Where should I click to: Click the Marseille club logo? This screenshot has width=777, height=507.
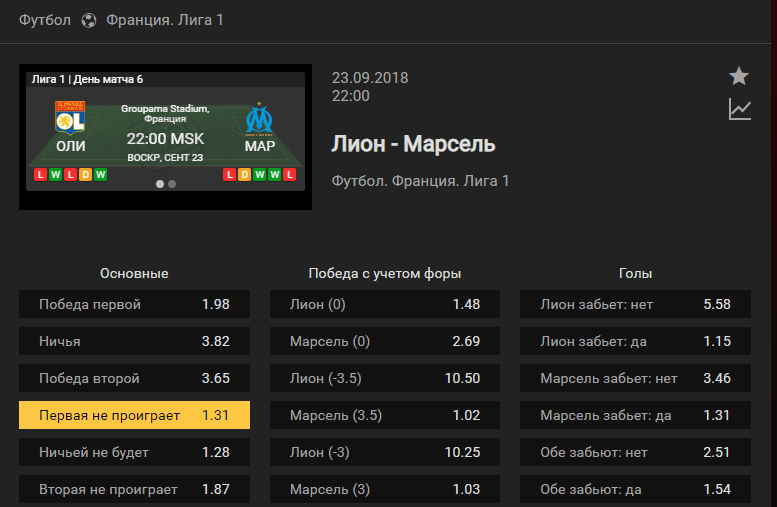click(x=259, y=119)
